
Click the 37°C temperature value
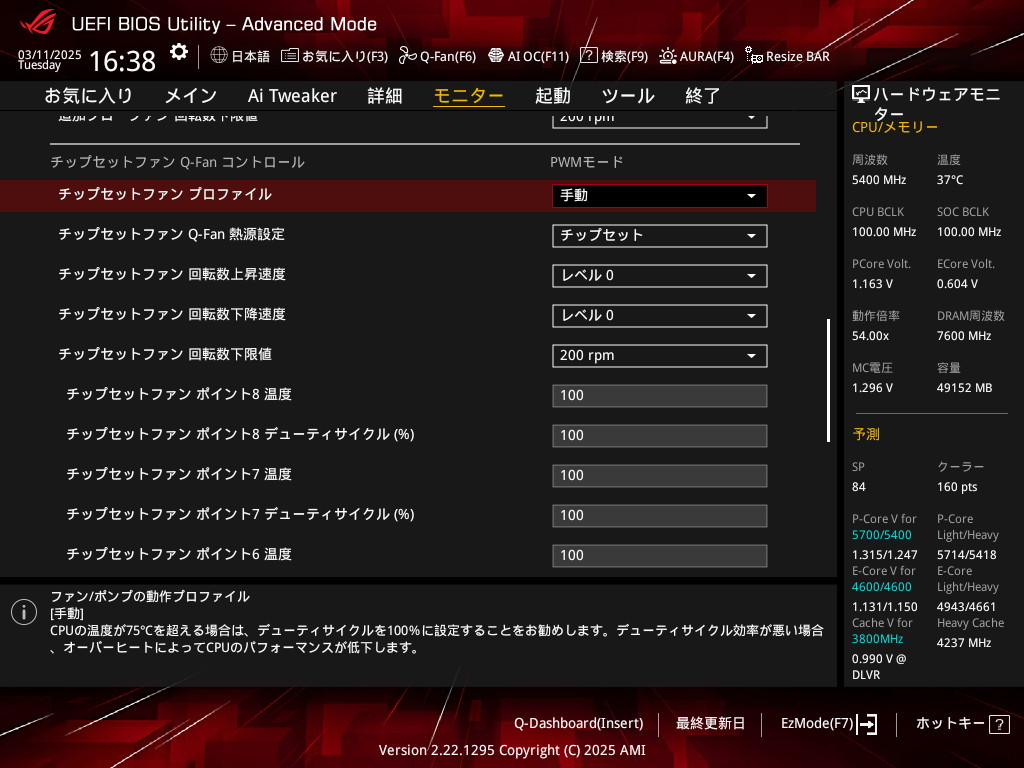coord(950,180)
